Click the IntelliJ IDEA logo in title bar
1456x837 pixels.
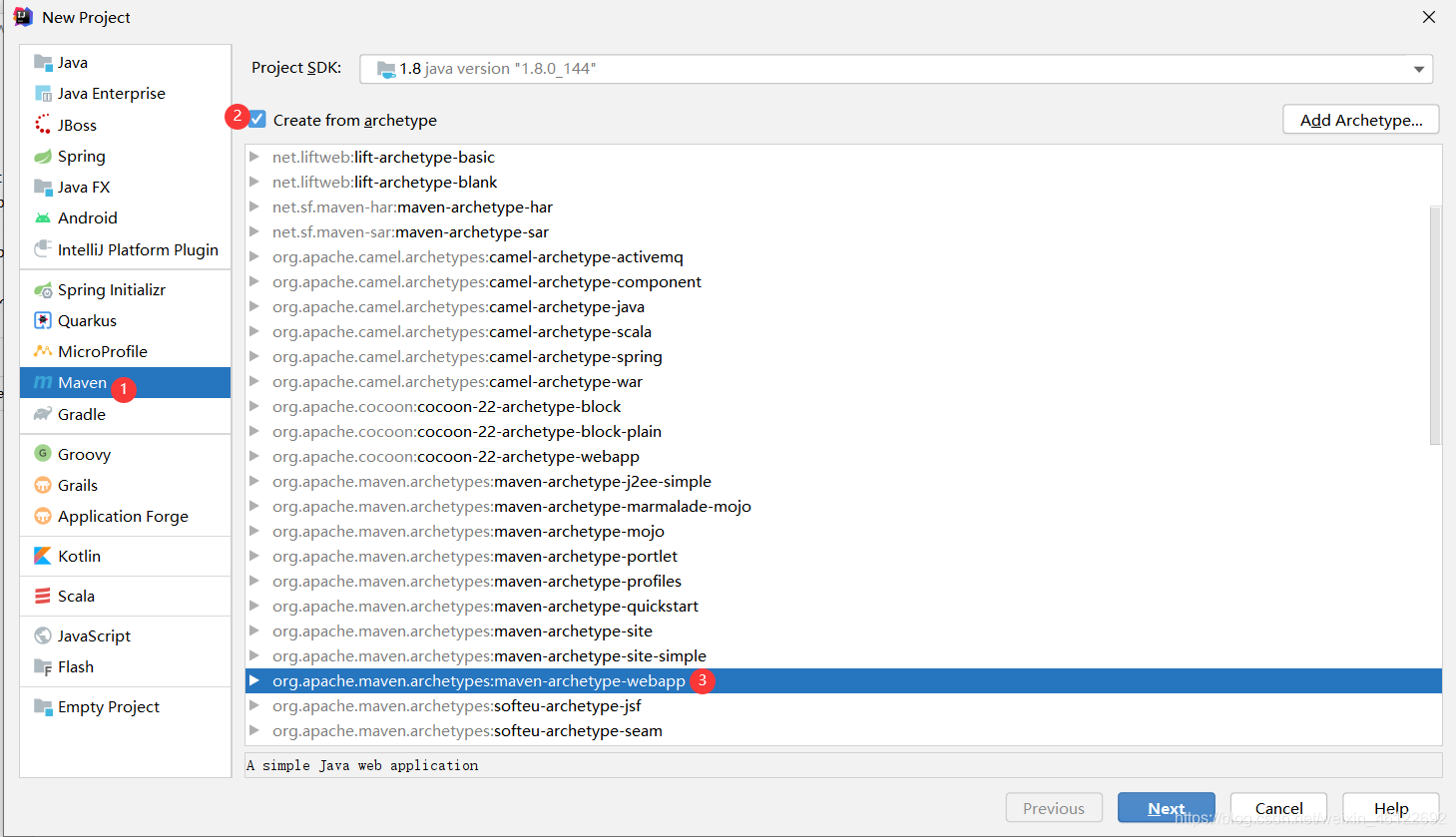tap(23, 17)
